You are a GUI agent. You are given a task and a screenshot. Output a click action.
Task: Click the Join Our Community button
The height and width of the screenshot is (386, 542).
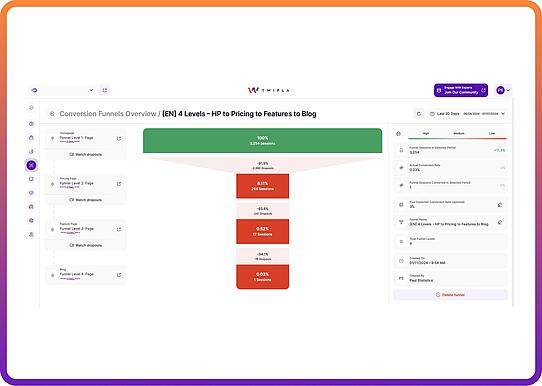click(461, 90)
